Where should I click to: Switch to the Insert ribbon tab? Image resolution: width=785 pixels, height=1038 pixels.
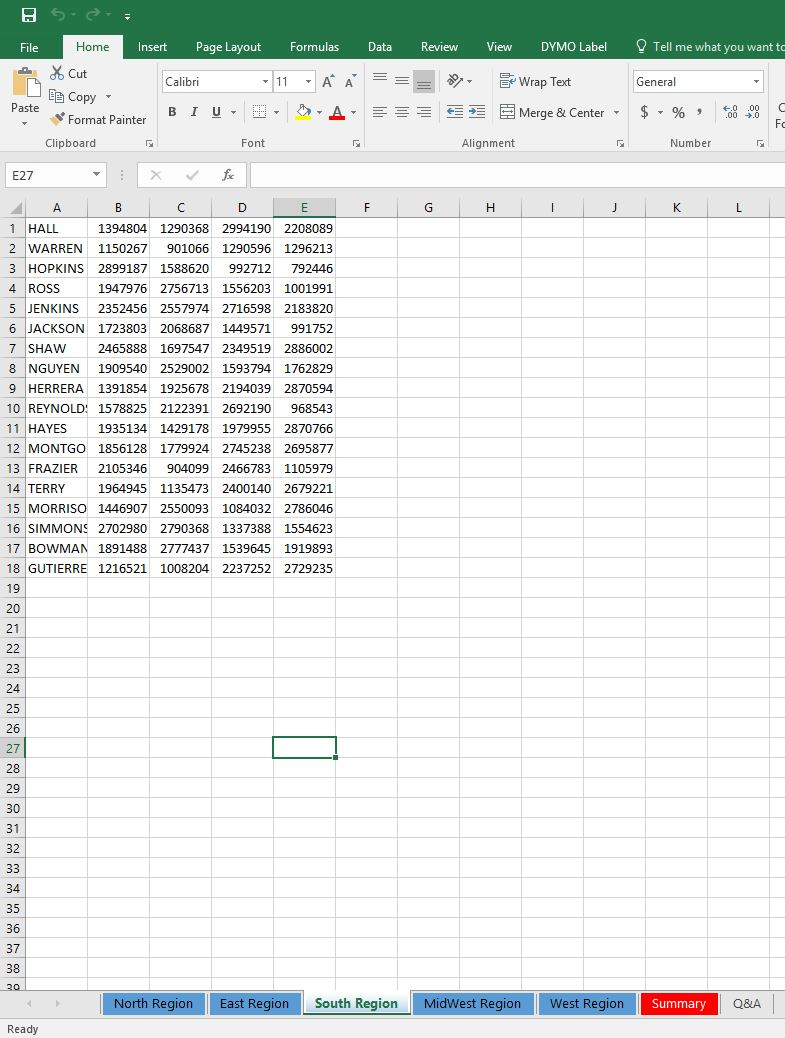click(152, 47)
